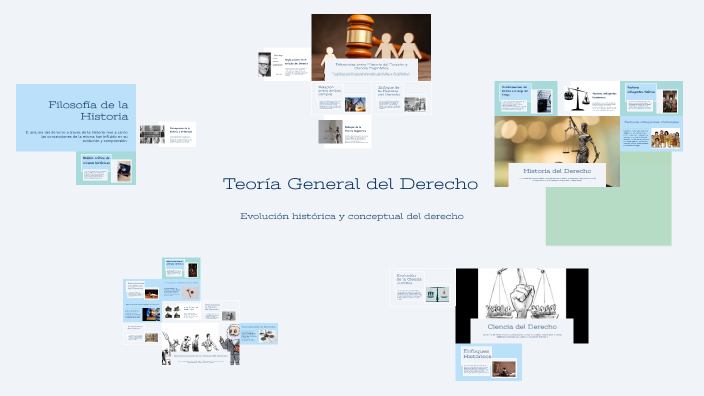Open the 'Análisis crítico' subtopic under Filosofía
Screen dimensions: 704x396
106,168
